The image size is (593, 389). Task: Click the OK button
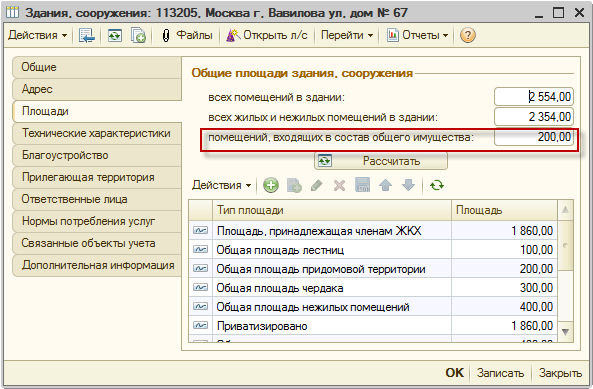point(455,373)
